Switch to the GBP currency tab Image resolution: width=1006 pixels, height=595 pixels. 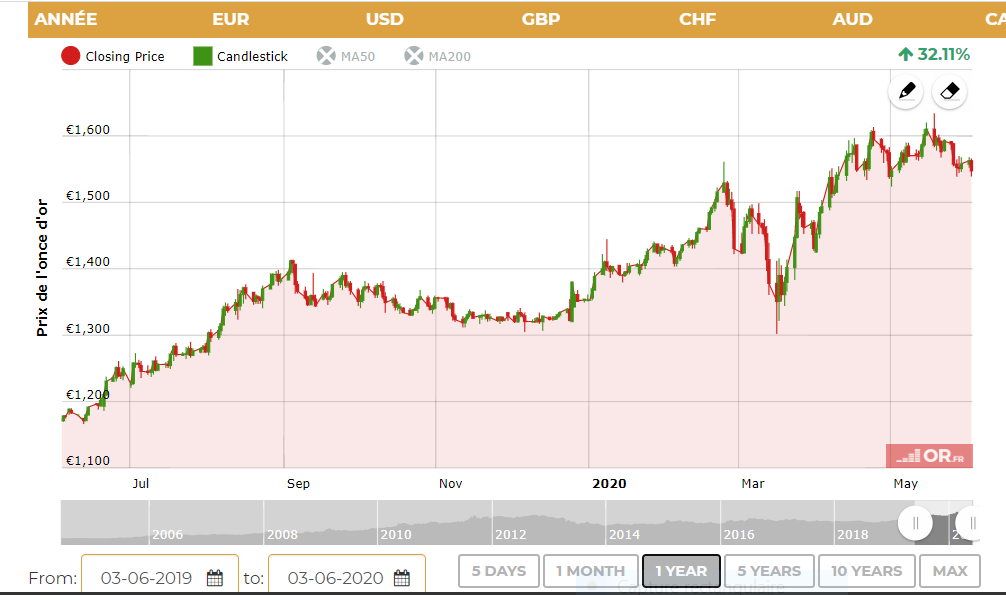click(541, 19)
